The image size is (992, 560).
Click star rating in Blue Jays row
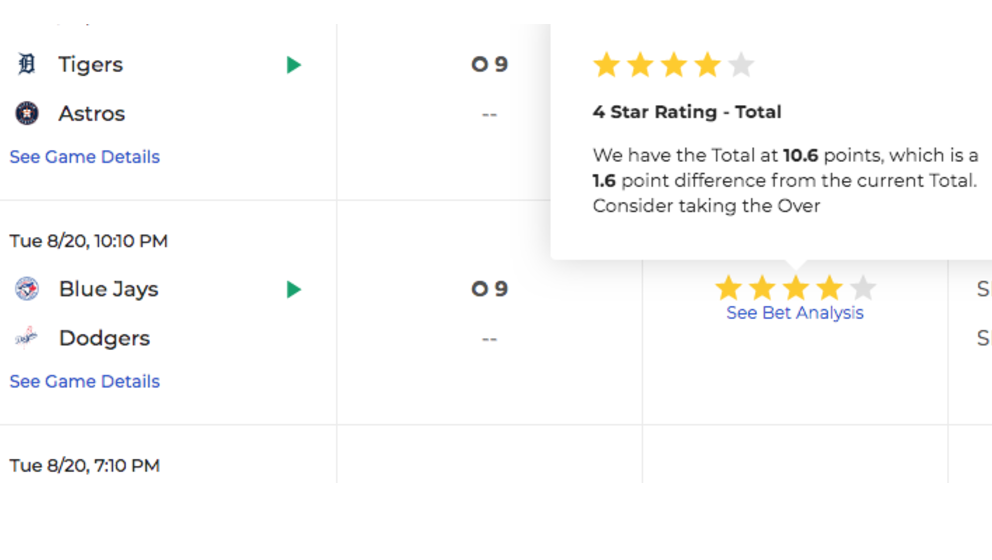(795, 289)
